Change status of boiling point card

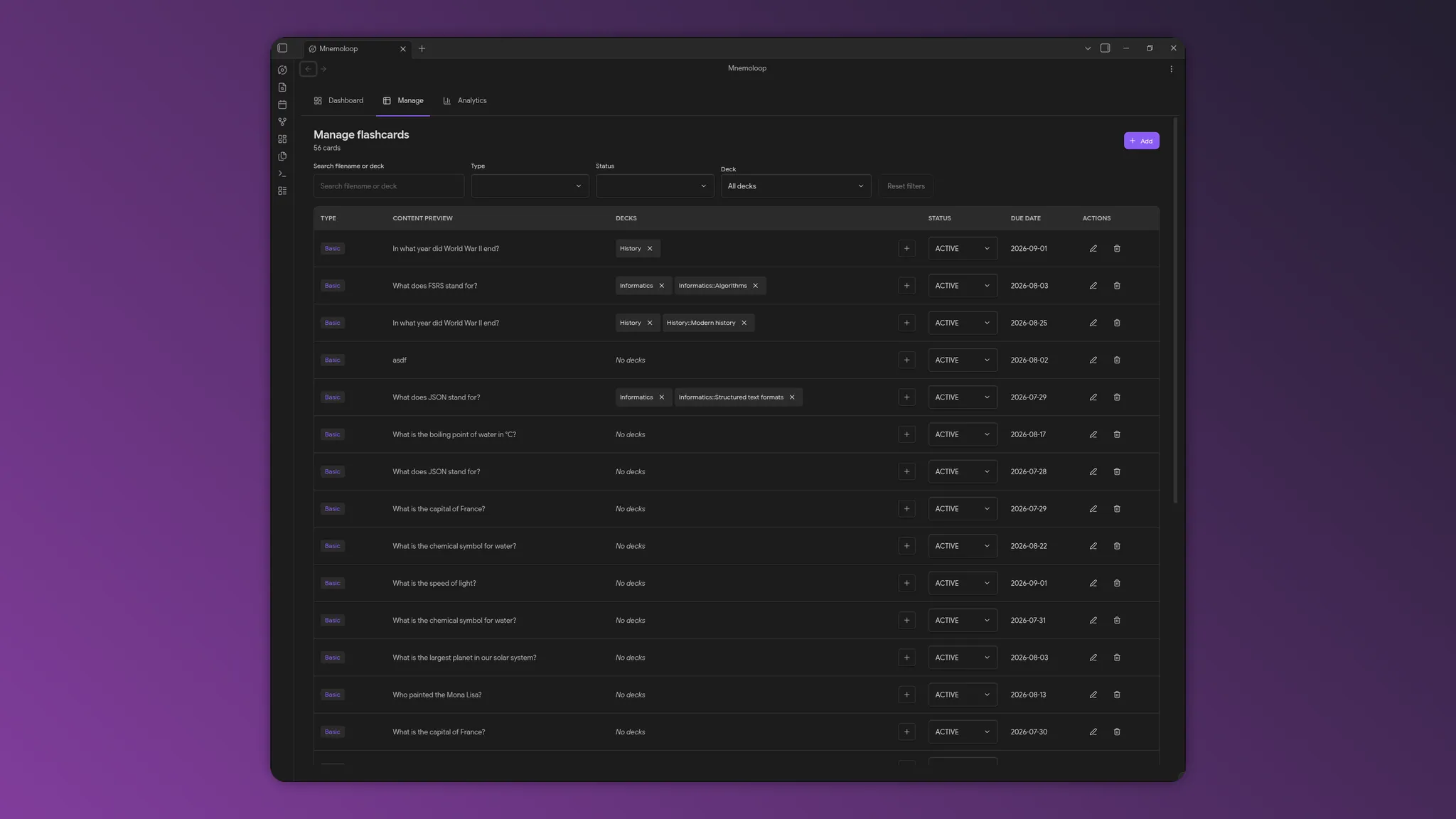pos(963,434)
